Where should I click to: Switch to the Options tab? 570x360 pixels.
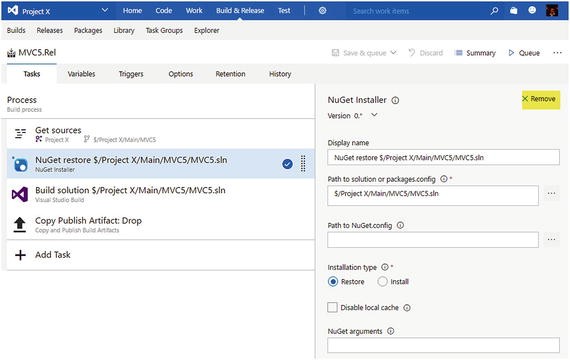(181, 74)
